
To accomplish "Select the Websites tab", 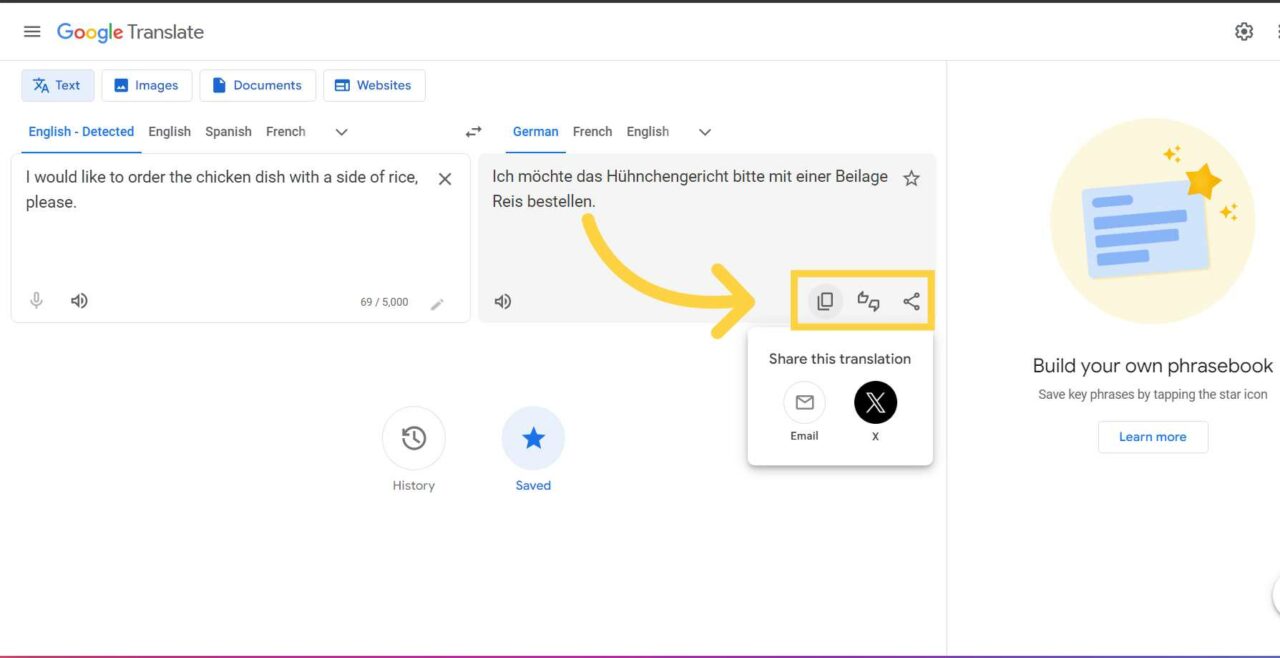I will (374, 85).
